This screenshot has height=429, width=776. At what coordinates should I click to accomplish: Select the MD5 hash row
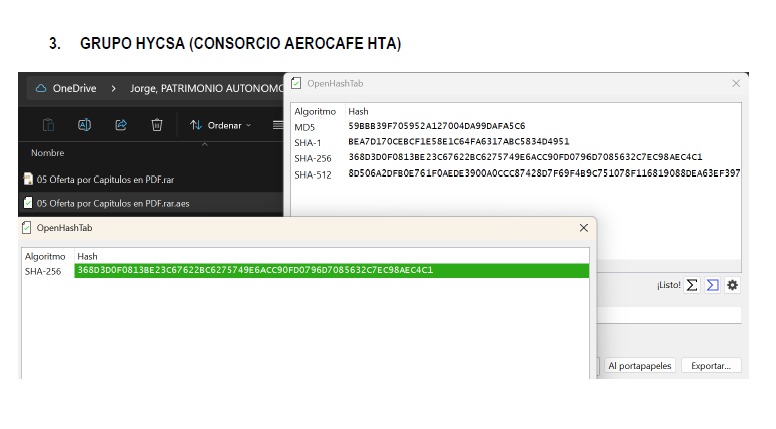516,127
